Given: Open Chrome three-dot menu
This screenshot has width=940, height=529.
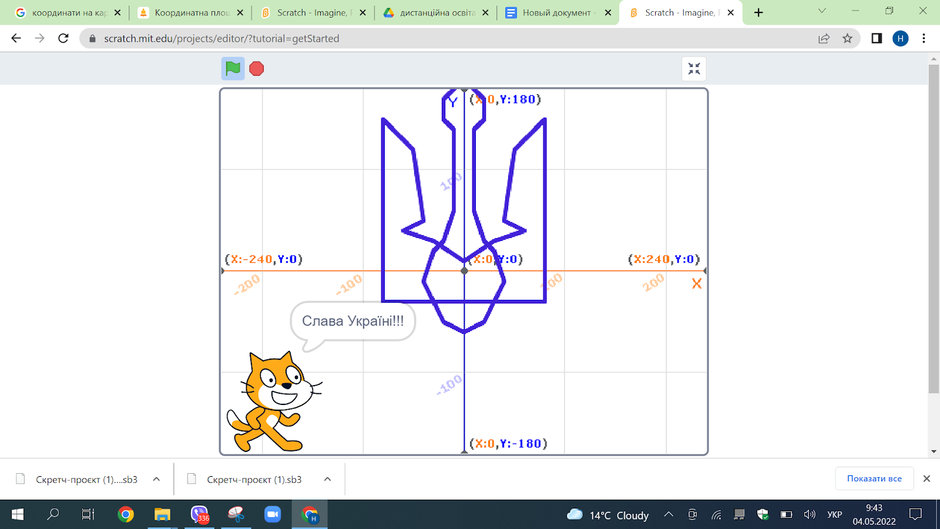Looking at the screenshot, I should [x=924, y=38].
